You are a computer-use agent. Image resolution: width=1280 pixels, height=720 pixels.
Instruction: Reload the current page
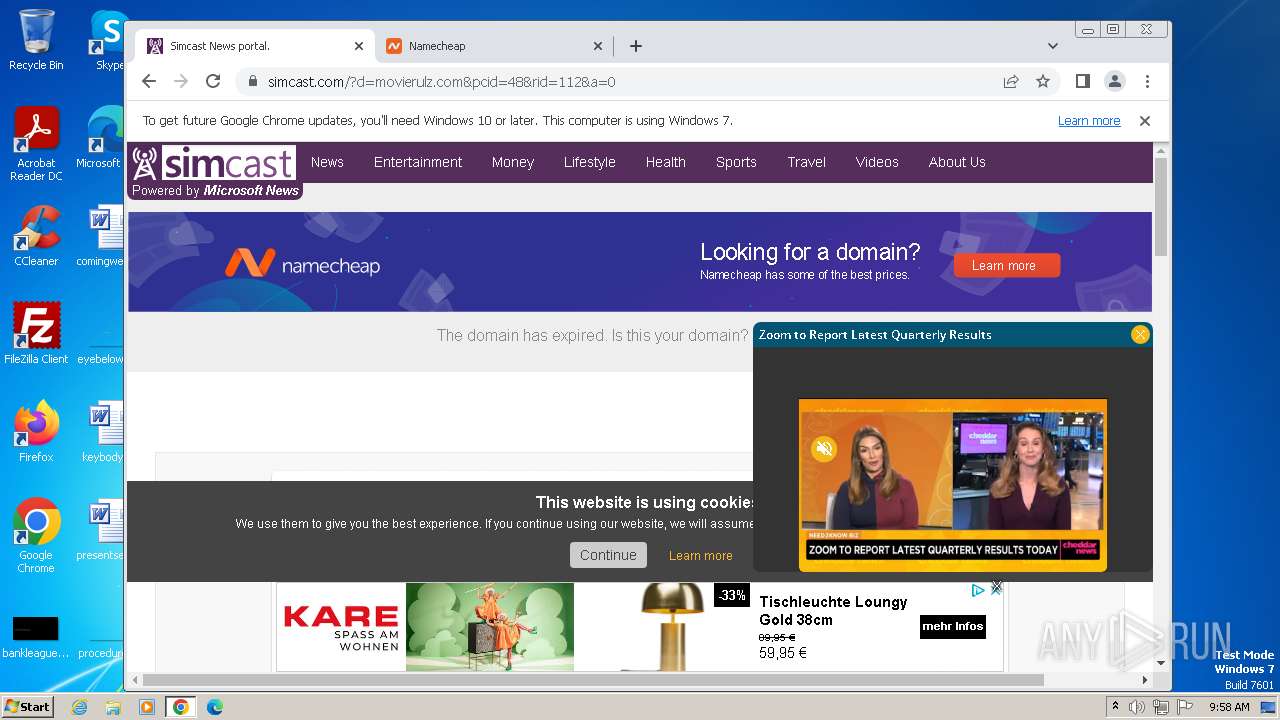point(213,81)
